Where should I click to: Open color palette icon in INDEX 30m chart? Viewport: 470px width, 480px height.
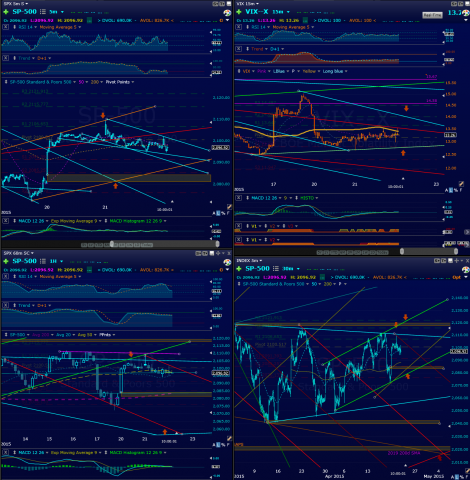tap(466, 269)
